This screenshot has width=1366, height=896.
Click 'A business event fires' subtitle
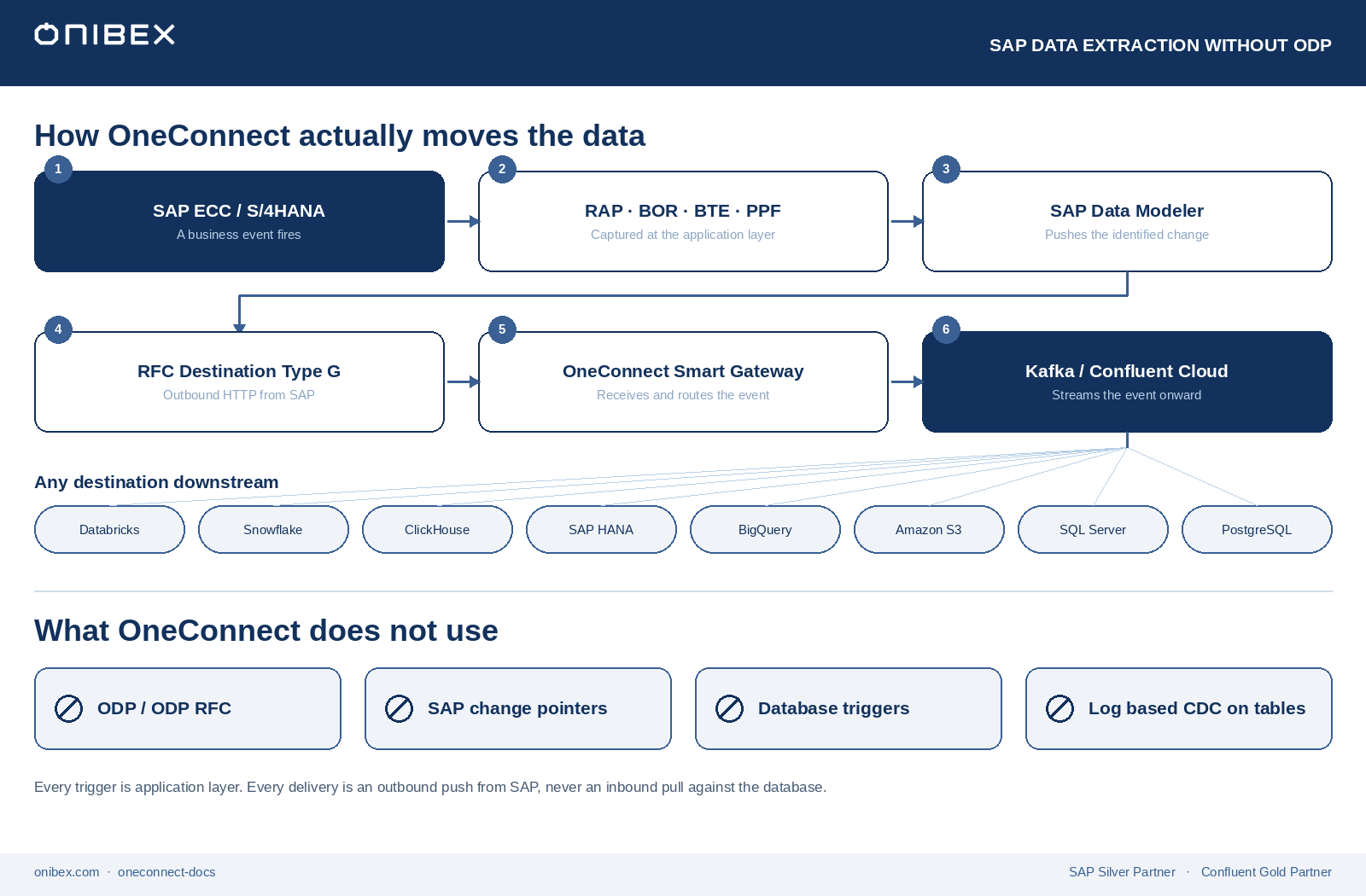(x=239, y=235)
